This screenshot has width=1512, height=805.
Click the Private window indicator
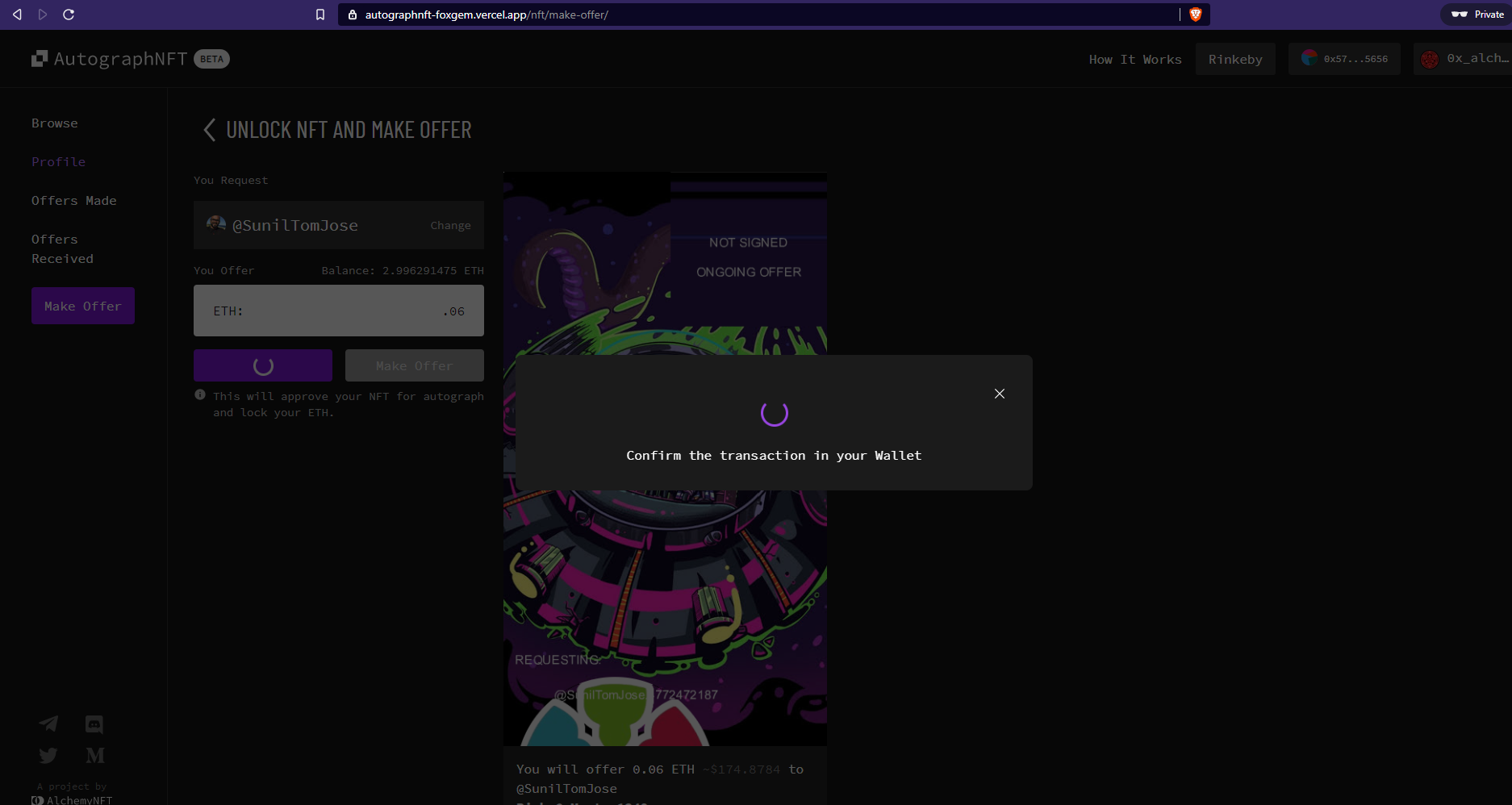(1476, 15)
